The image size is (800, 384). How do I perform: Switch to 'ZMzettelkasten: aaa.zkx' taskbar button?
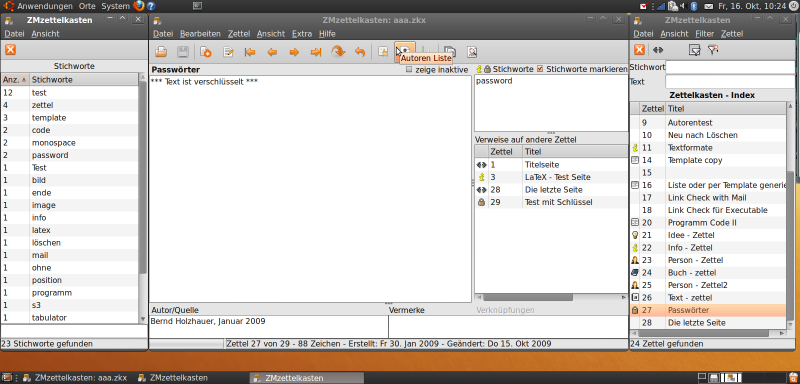(75, 378)
